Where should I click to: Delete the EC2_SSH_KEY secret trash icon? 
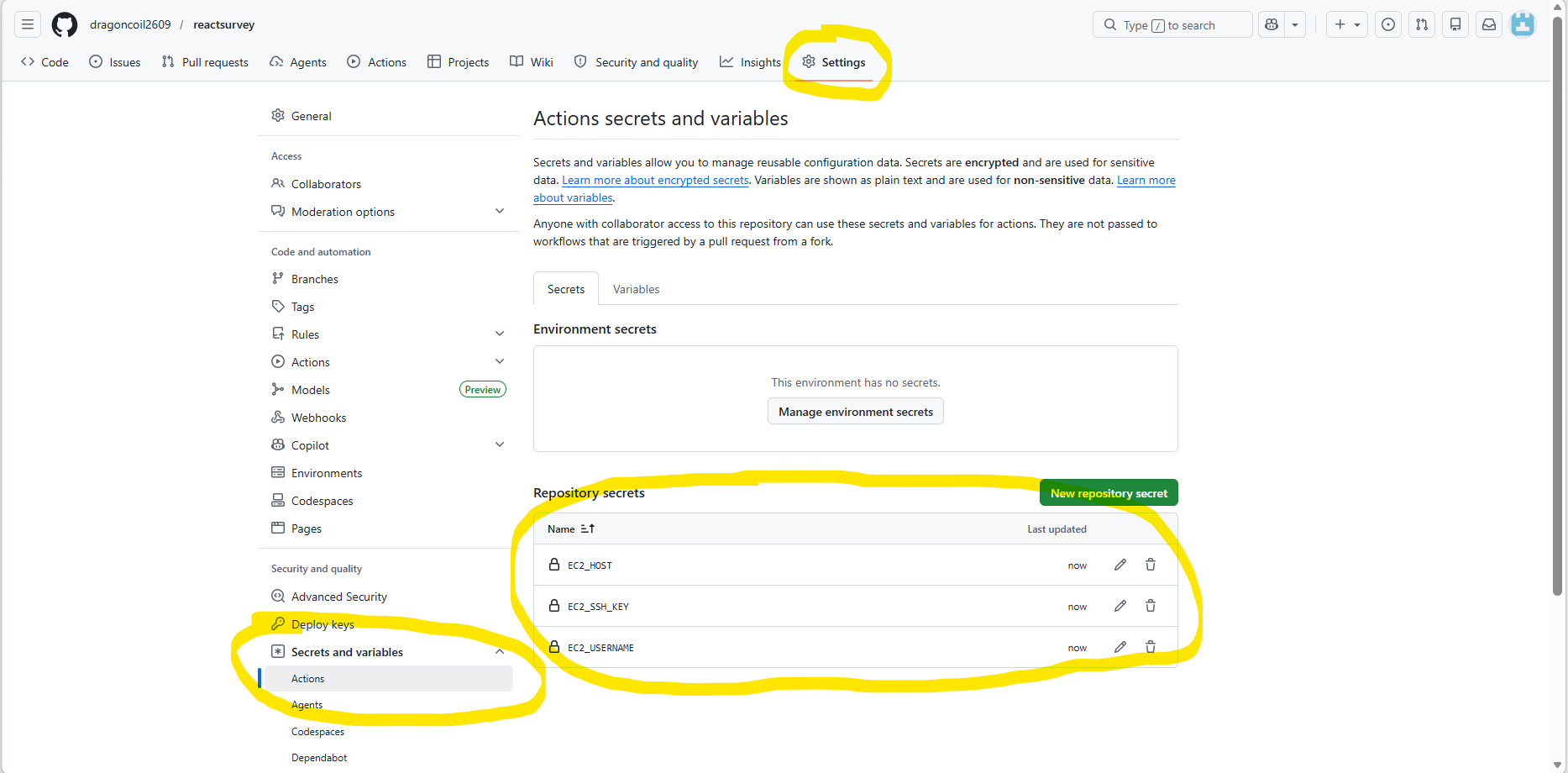tap(1151, 606)
